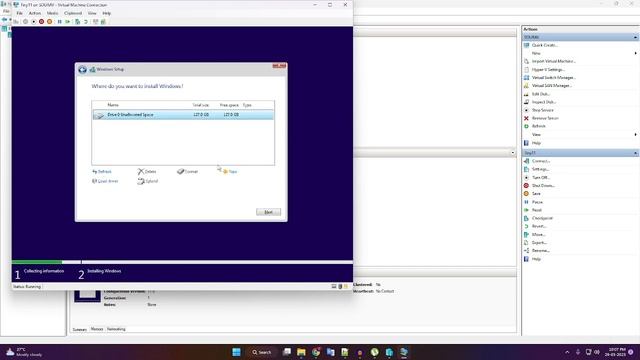Open the View menu in VM Connection
The width and height of the screenshot is (640, 360).
tap(92, 13)
